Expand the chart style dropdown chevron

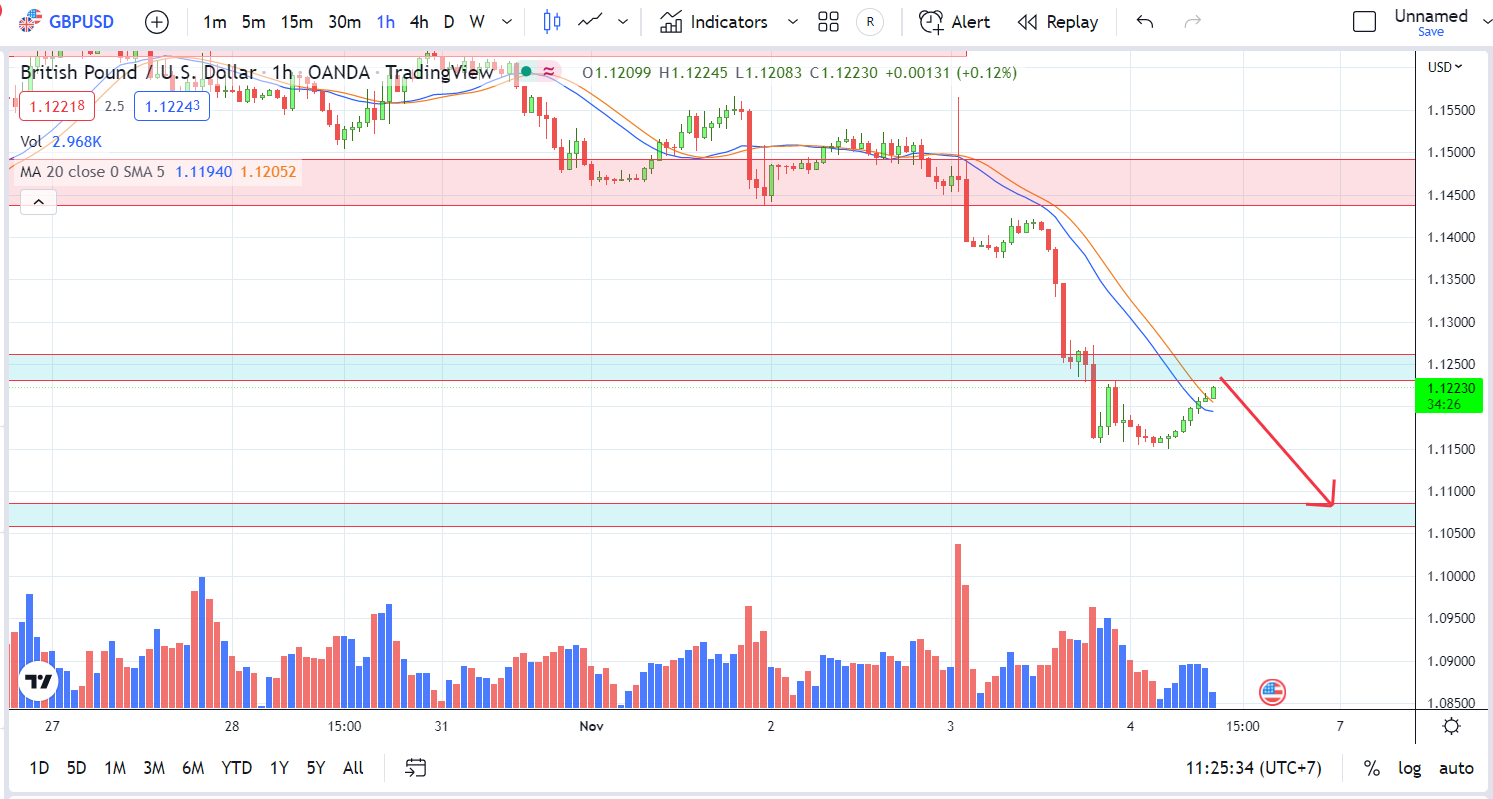[x=624, y=21]
